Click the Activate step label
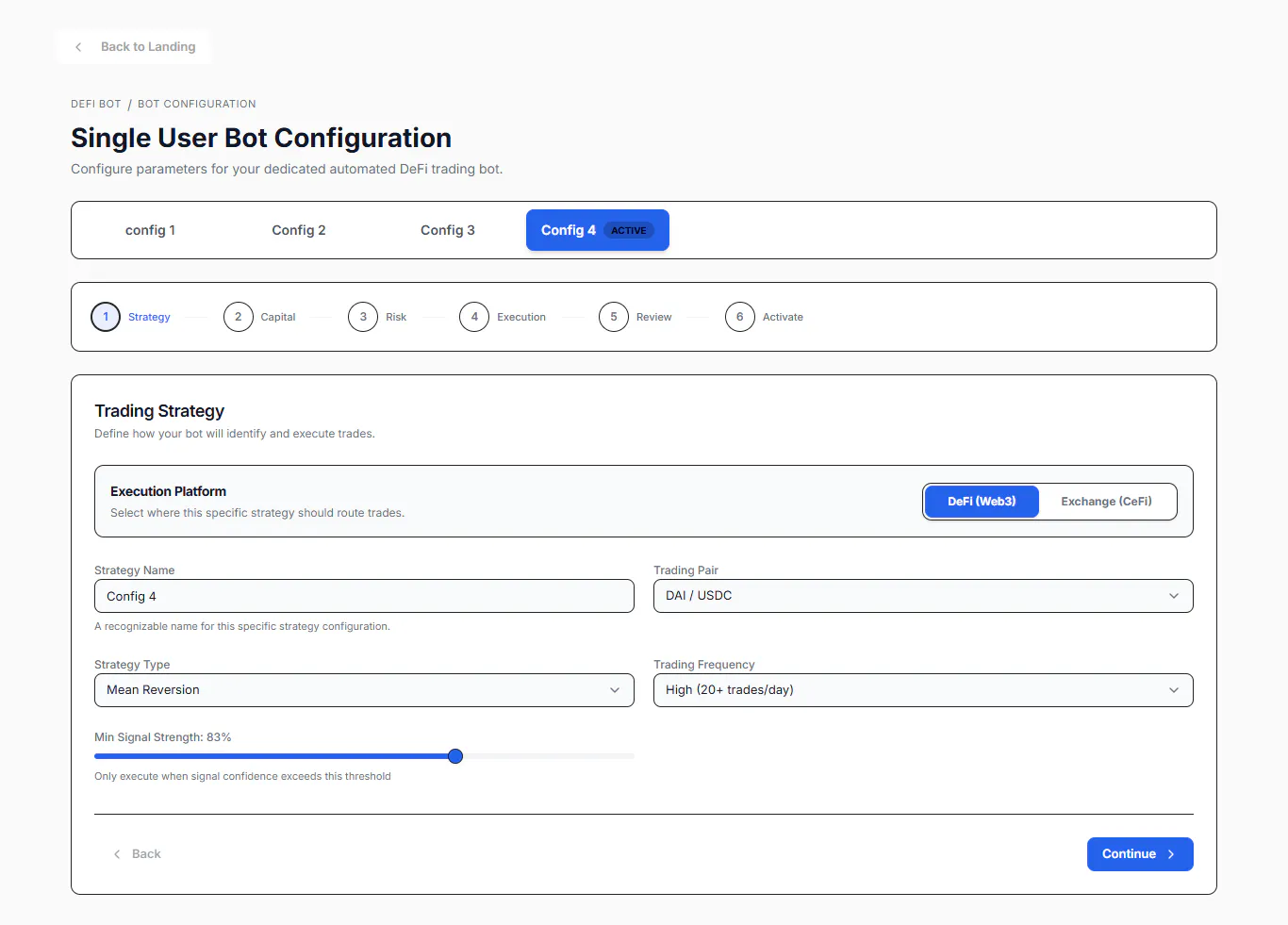The image size is (1288, 925). [x=783, y=317]
